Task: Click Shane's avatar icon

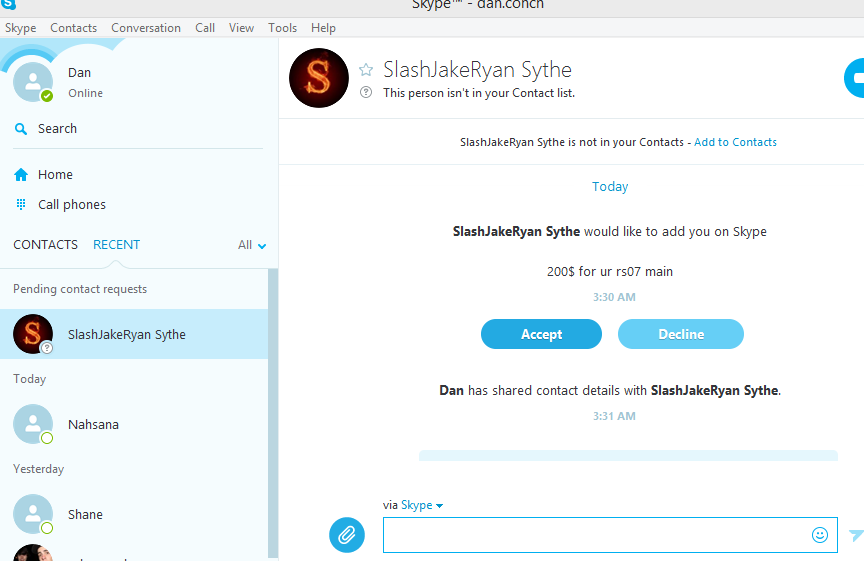Action: pyautogui.click(x=33, y=514)
